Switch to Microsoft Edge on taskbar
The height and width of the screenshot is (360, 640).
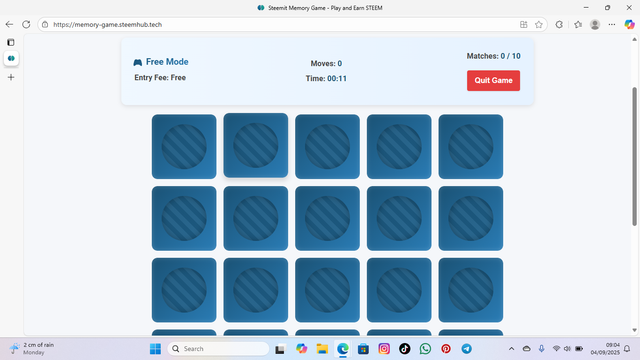tap(343, 349)
